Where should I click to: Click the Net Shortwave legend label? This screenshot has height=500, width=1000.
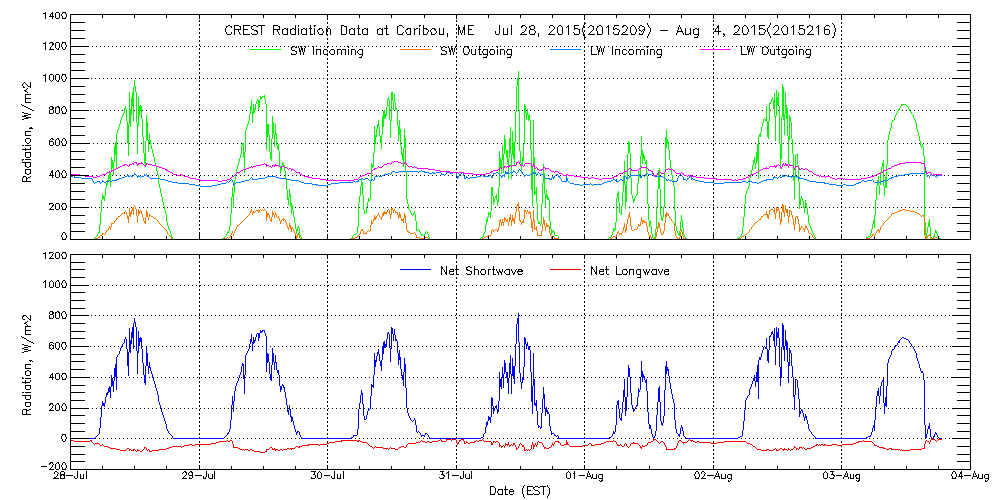(x=482, y=271)
